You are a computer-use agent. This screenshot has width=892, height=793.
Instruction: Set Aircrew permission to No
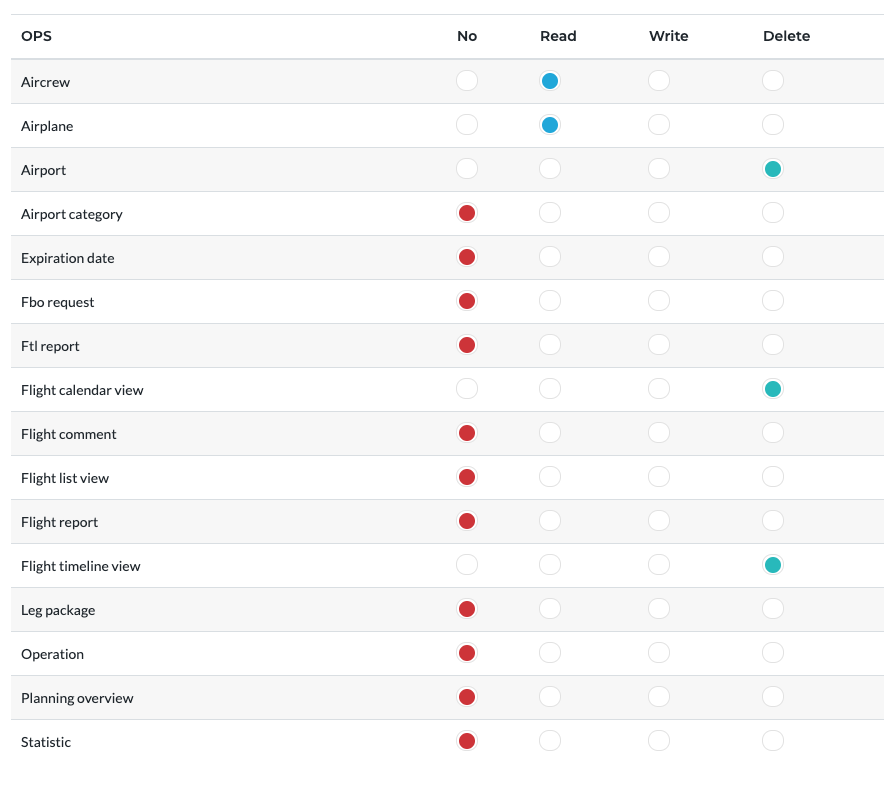point(467,81)
